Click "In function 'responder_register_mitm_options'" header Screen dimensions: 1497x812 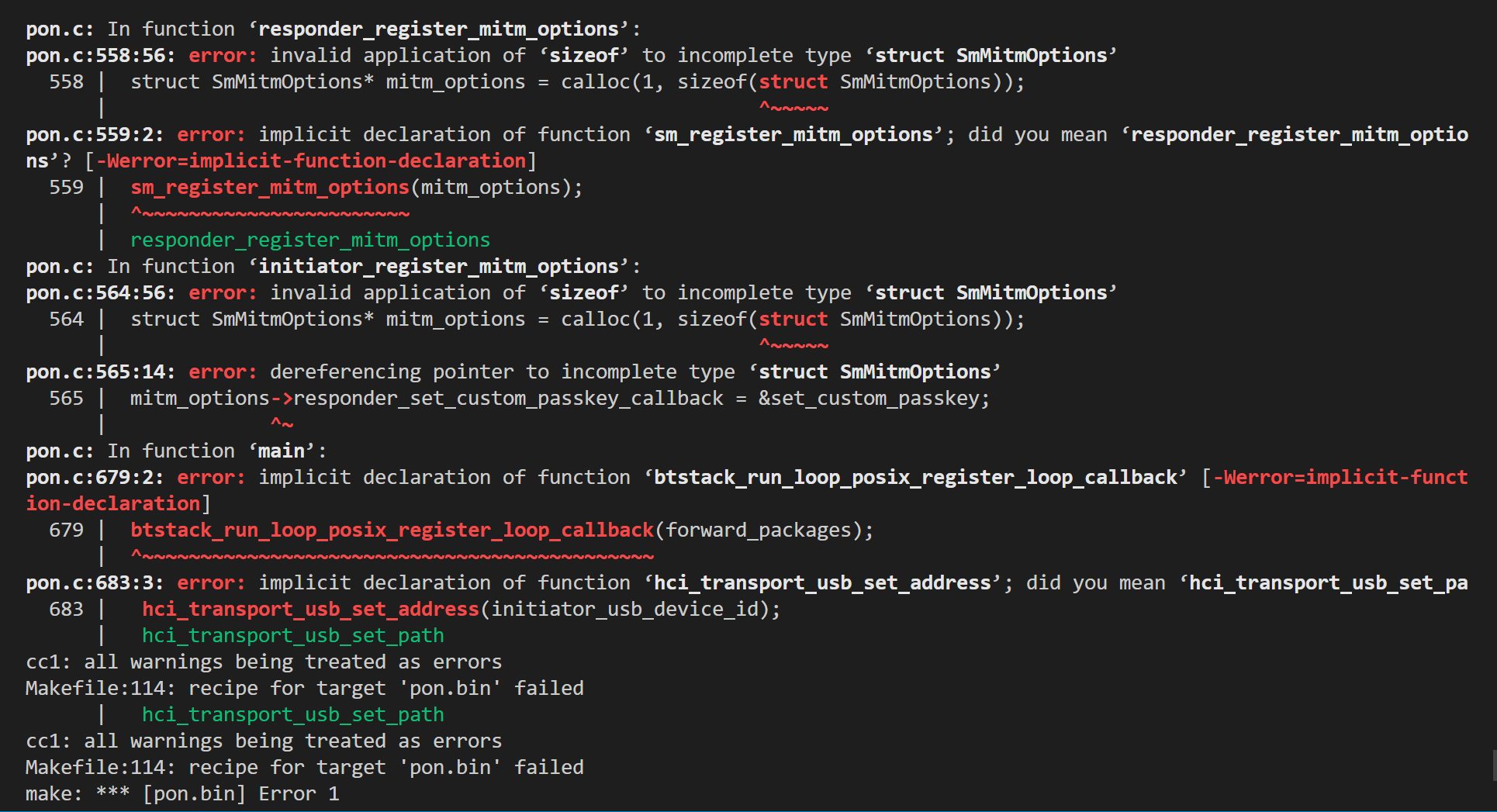coord(334,29)
